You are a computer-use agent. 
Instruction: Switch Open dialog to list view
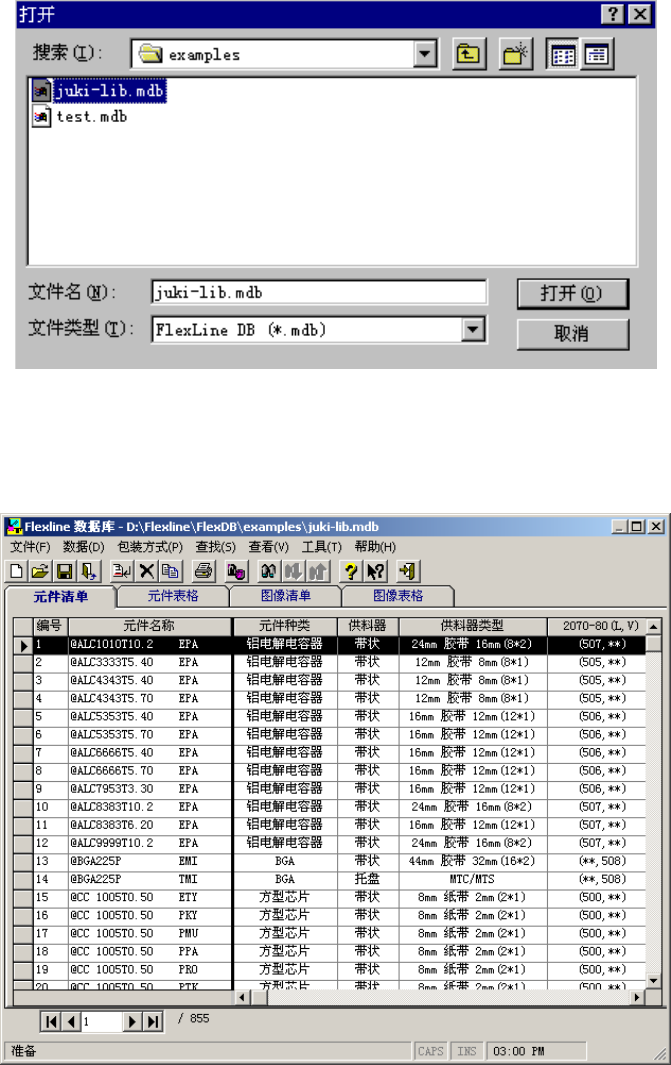(x=562, y=54)
